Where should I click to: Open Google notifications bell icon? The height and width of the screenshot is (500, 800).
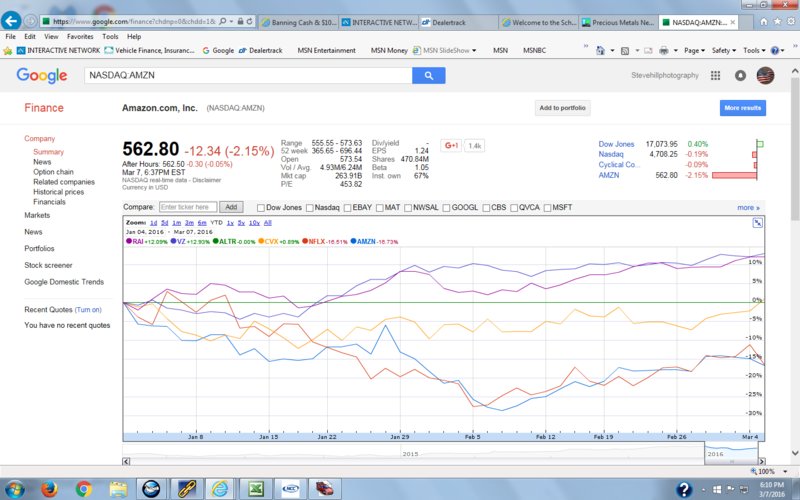pyautogui.click(x=740, y=76)
